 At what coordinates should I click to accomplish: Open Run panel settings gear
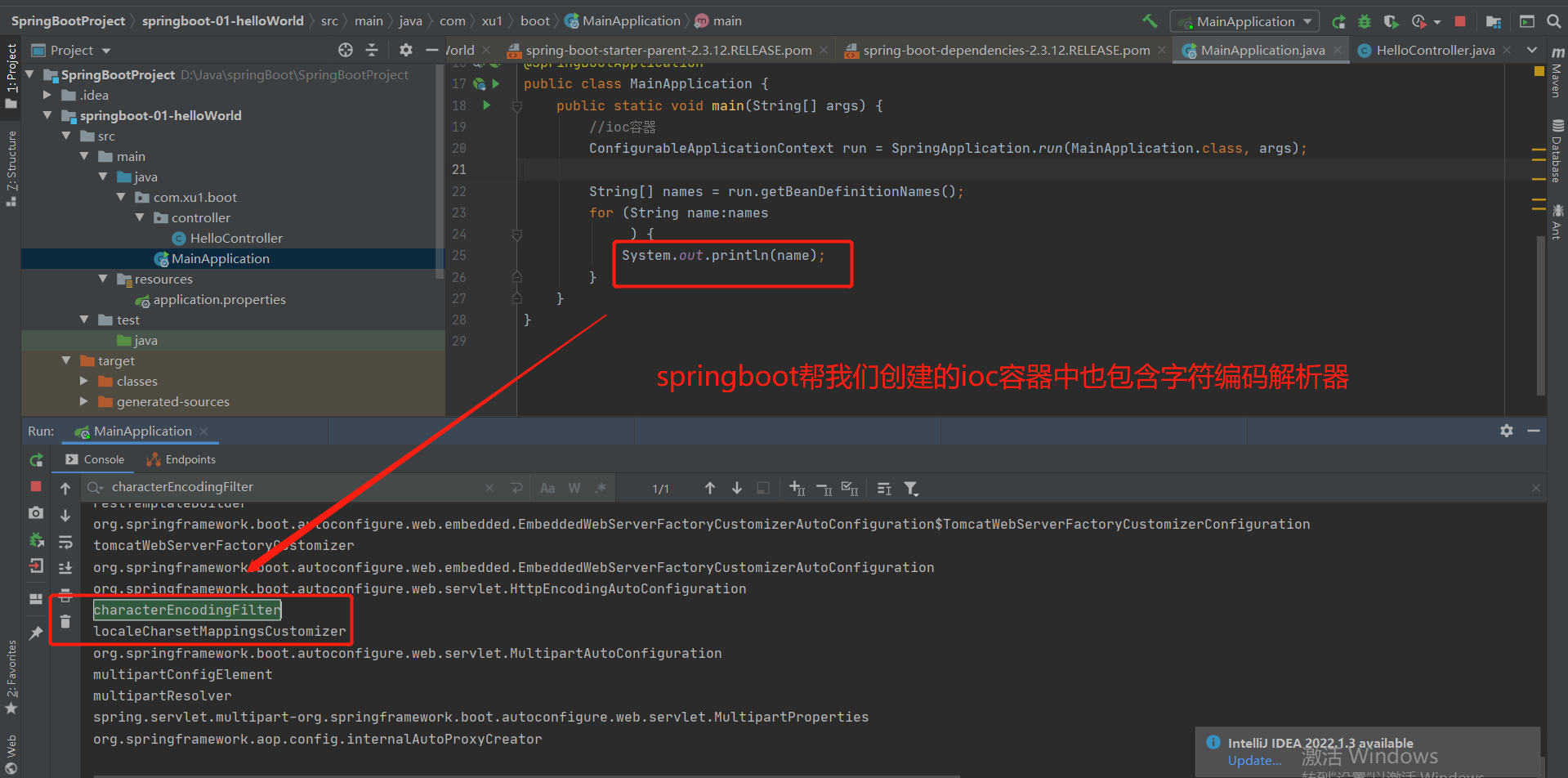[x=1507, y=431]
